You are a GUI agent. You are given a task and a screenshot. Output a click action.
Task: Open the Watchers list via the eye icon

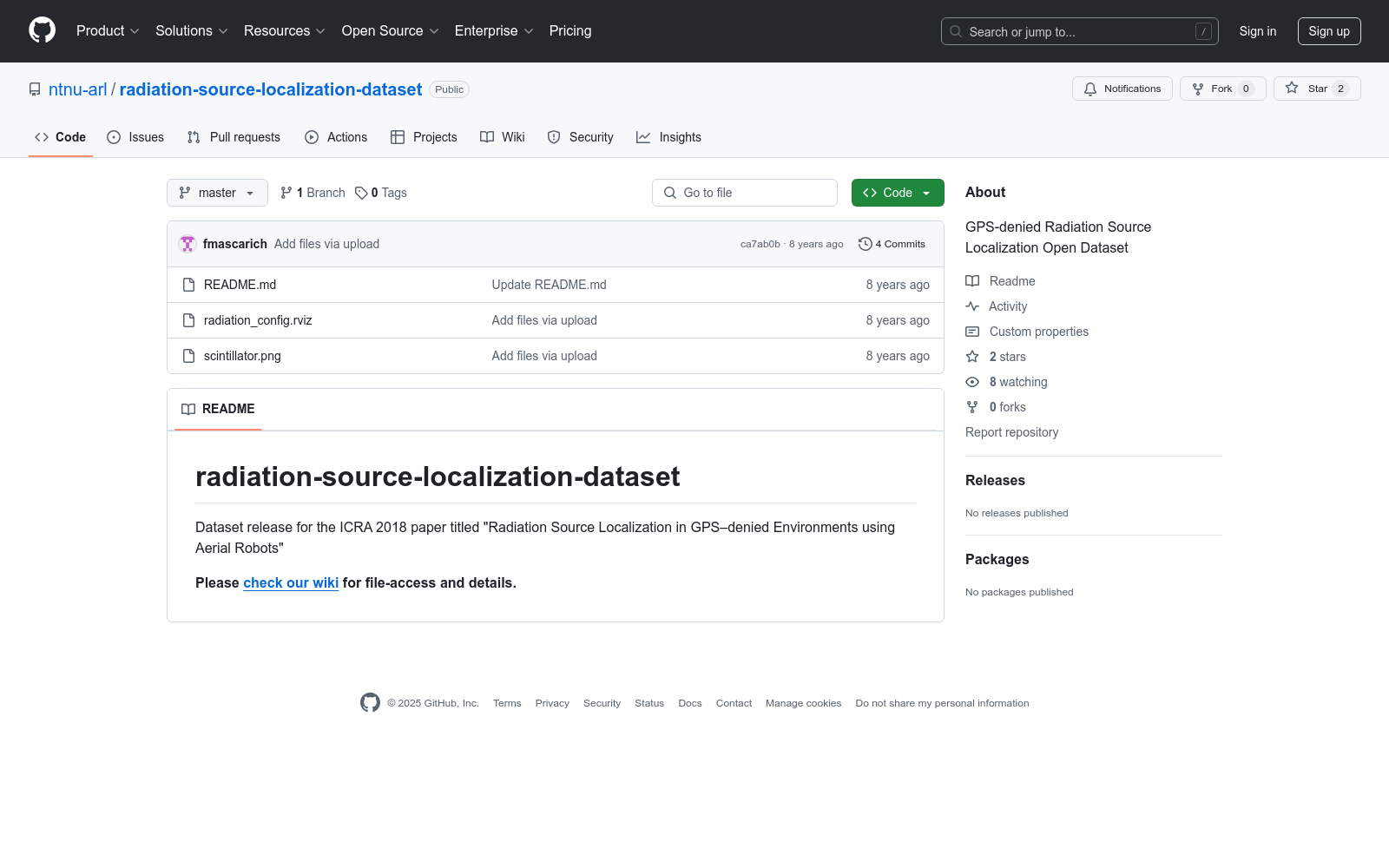[x=972, y=382]
